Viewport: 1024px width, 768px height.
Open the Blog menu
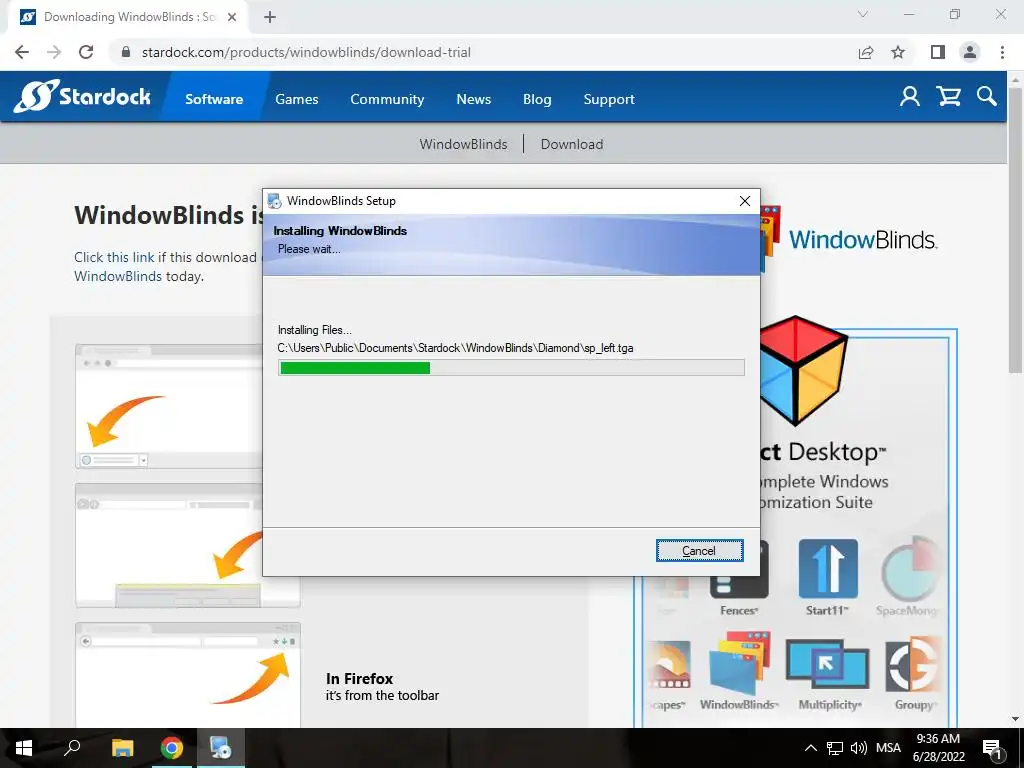537,99
